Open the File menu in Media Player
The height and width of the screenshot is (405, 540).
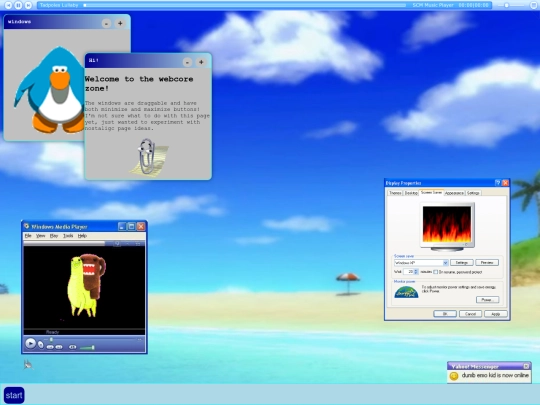click(28, 236)
